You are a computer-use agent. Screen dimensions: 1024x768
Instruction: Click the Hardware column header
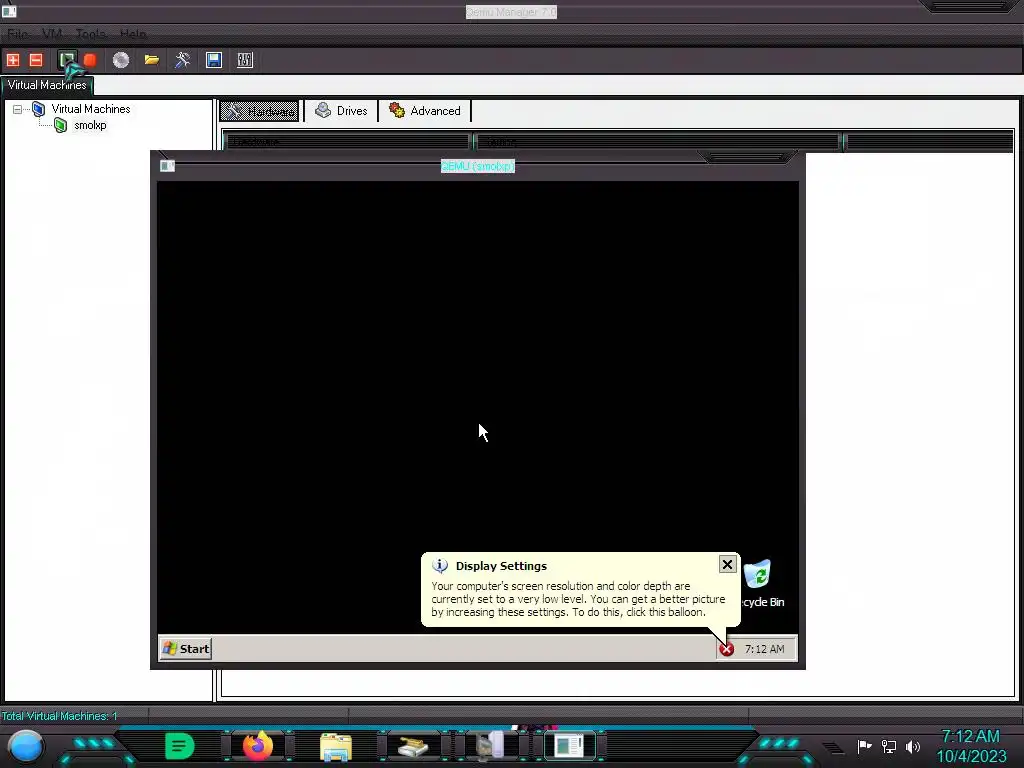pos(346,141)
